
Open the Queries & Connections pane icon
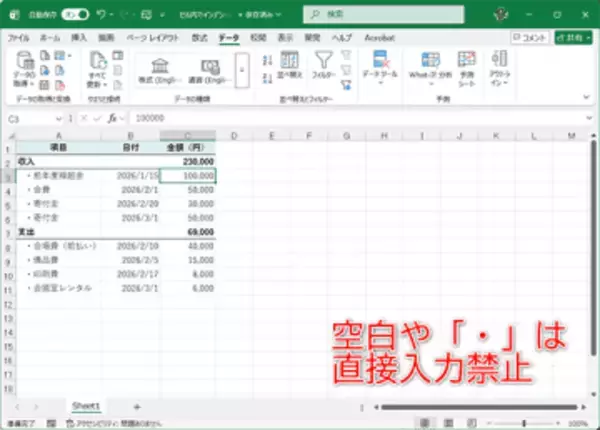pyautogui.click(x=118, y=55)
